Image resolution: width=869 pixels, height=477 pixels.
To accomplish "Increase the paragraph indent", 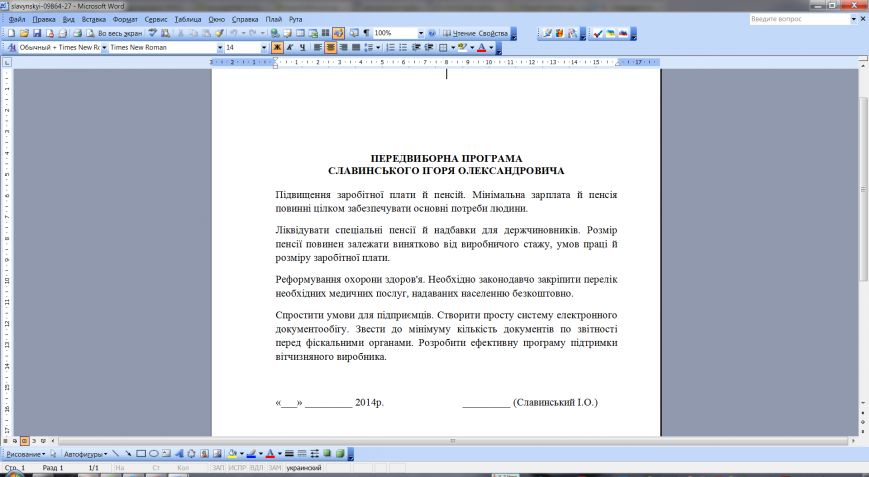I will [x=429, y=48].
